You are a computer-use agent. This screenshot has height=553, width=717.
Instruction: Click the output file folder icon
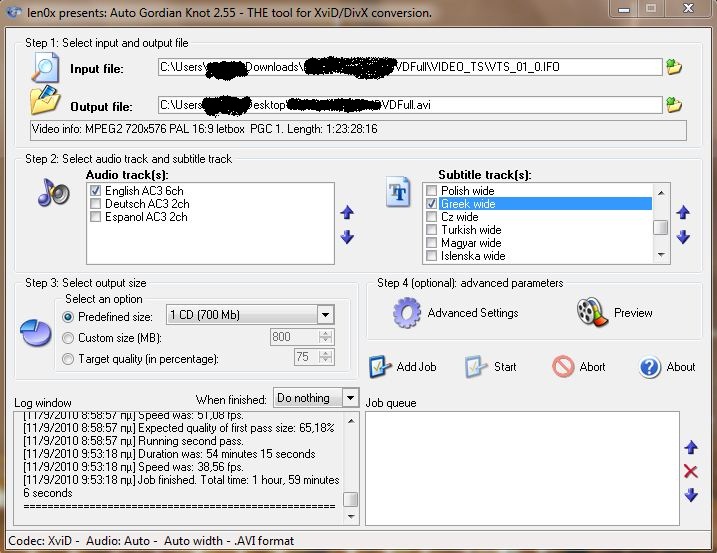click(45, 99)
